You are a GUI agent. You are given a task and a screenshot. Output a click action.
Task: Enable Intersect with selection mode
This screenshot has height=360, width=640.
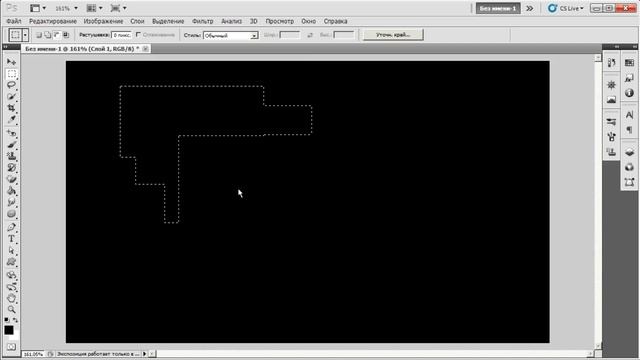pos(66,35)
